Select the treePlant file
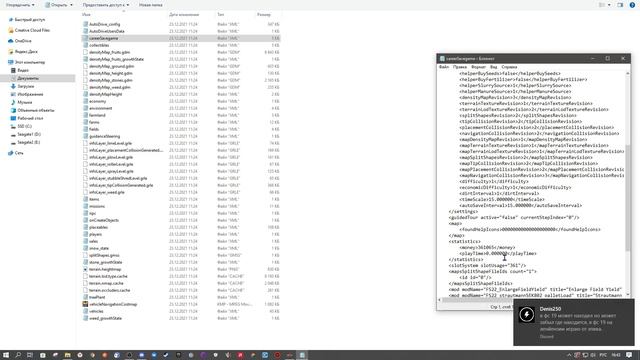The image size is (640, 360). [97, 297]
